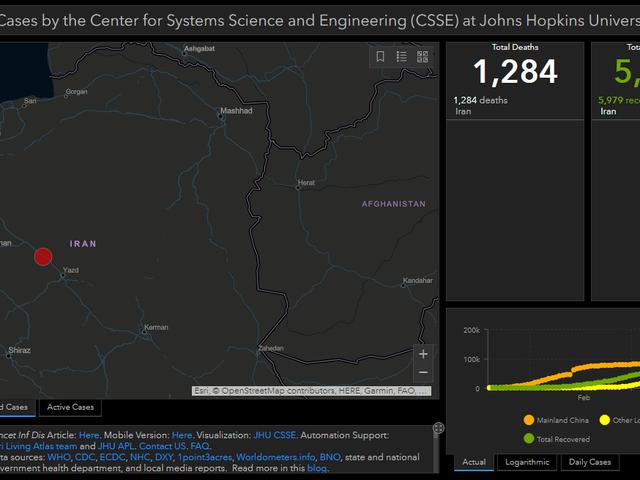640x480 pixels.
Task: Click the Gorgan city label
Action: click(76, 91)
